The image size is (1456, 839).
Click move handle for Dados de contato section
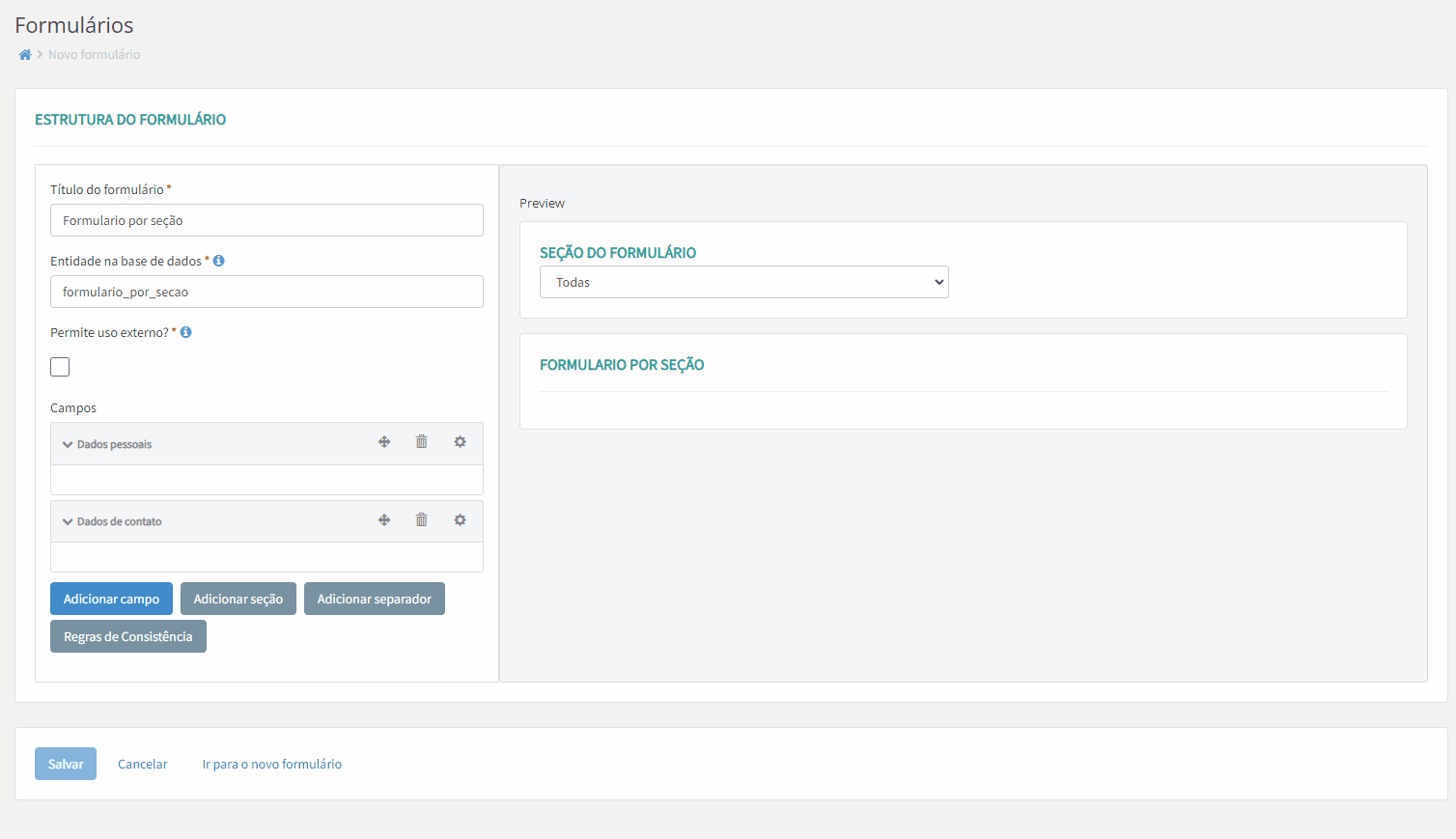384,520
